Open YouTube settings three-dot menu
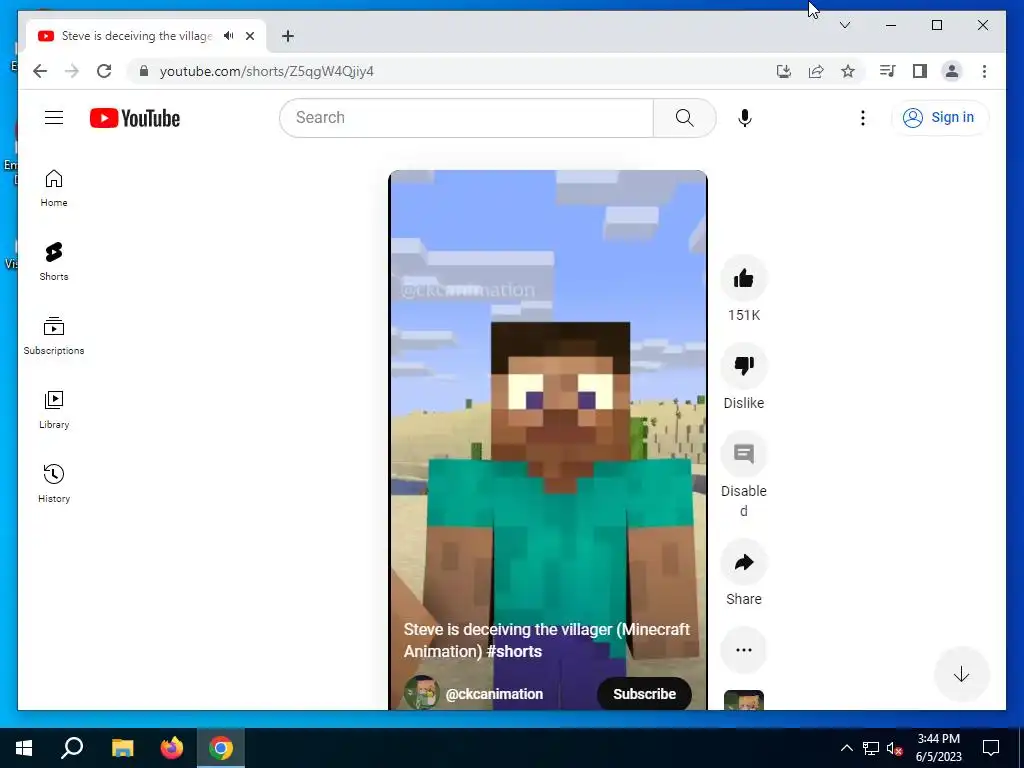The width and height of the screenshot is (1024, 768). pos(863,118)
